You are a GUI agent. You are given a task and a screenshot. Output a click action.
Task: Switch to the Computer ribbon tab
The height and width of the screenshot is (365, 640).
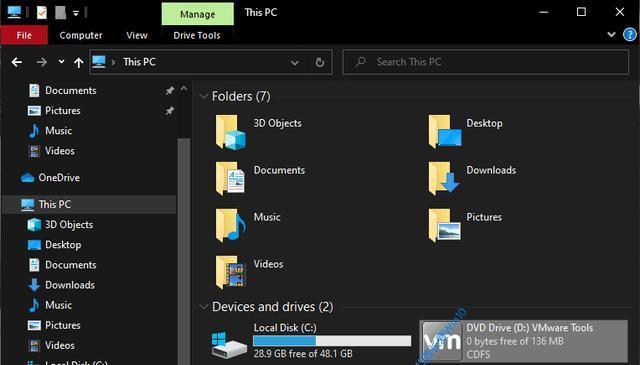[81, 36]
